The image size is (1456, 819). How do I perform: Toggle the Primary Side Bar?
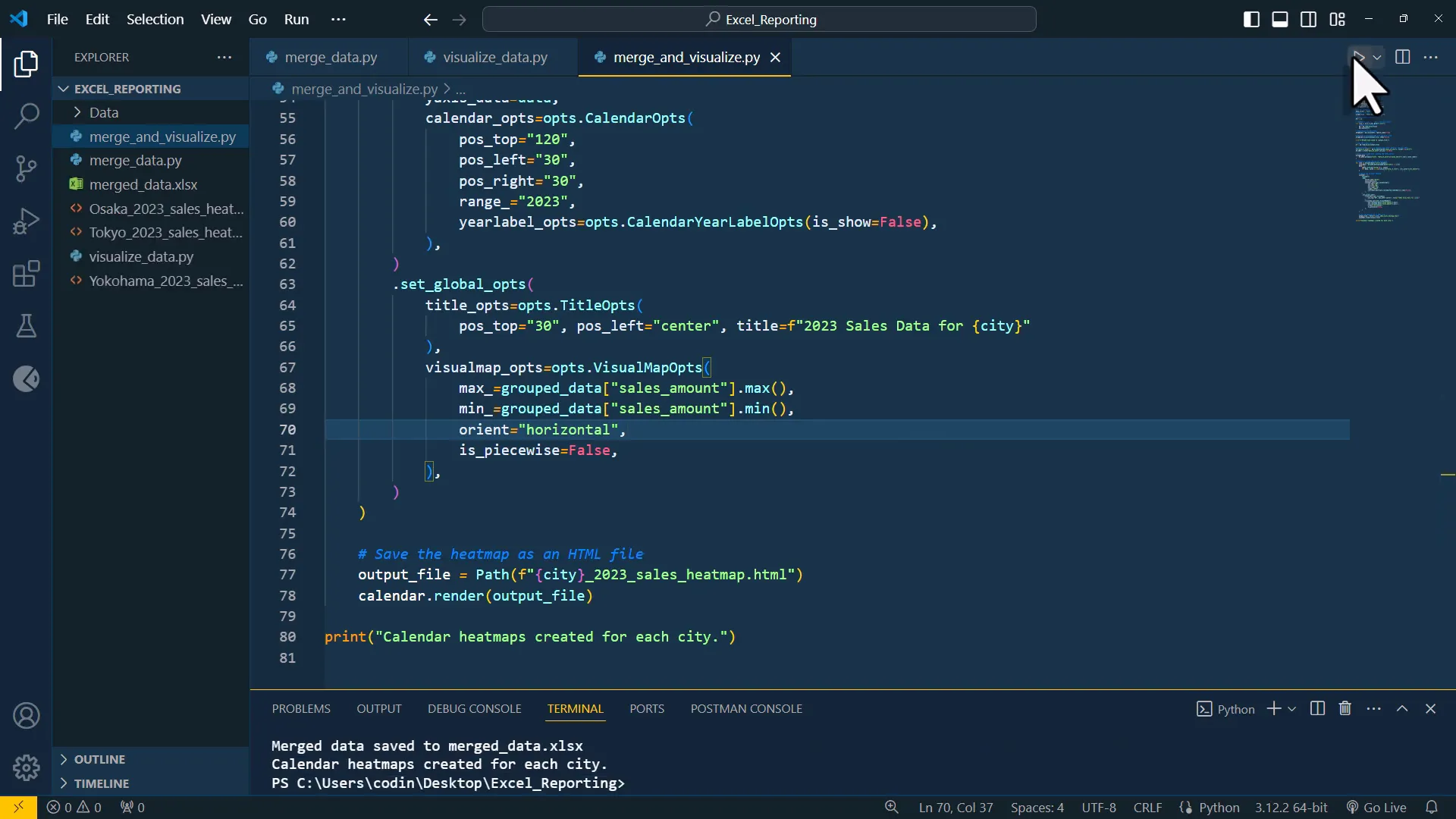coord(1251,19)
